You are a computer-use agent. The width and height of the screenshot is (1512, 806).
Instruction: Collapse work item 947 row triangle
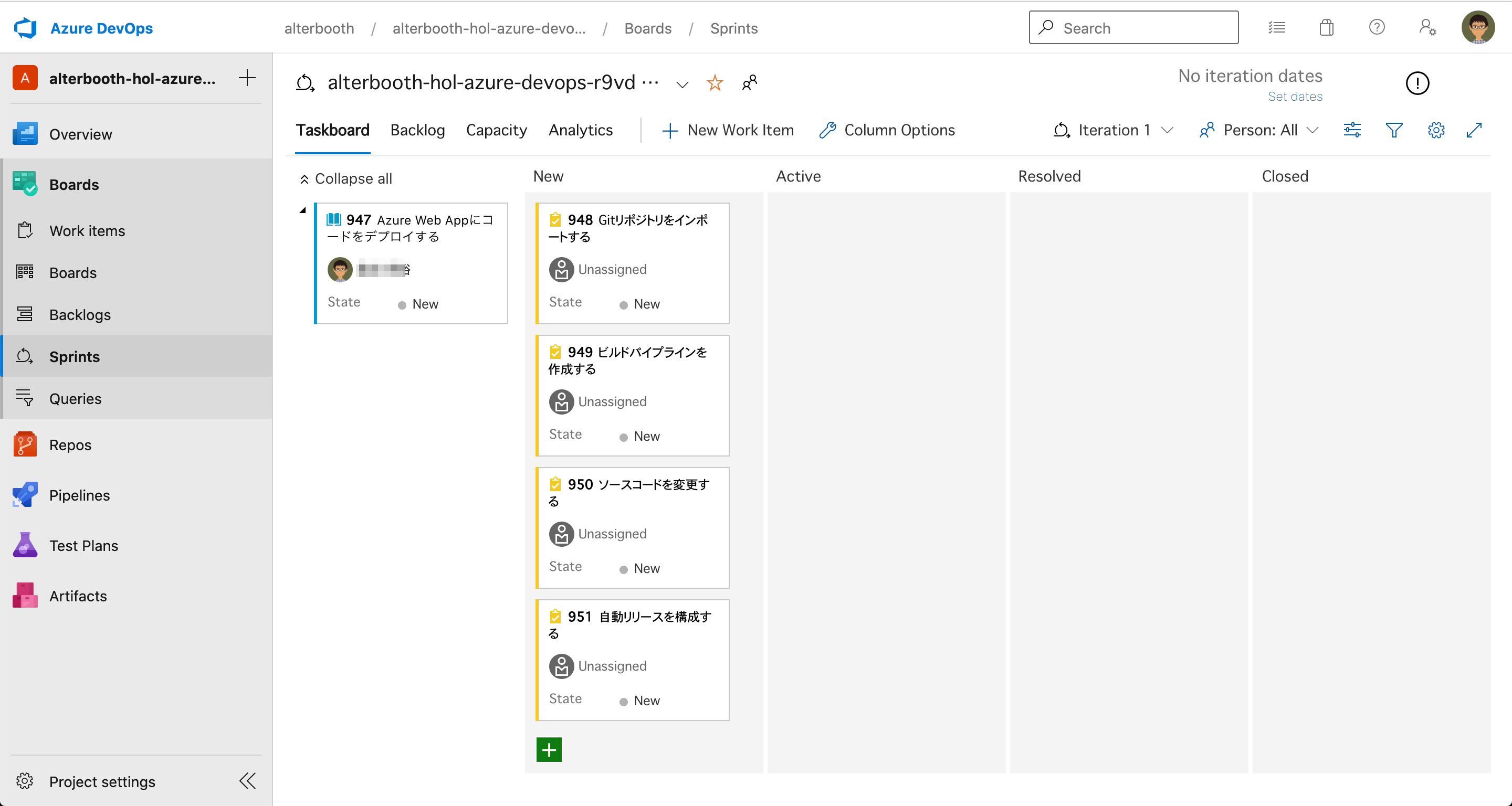[x=303, y=210]
